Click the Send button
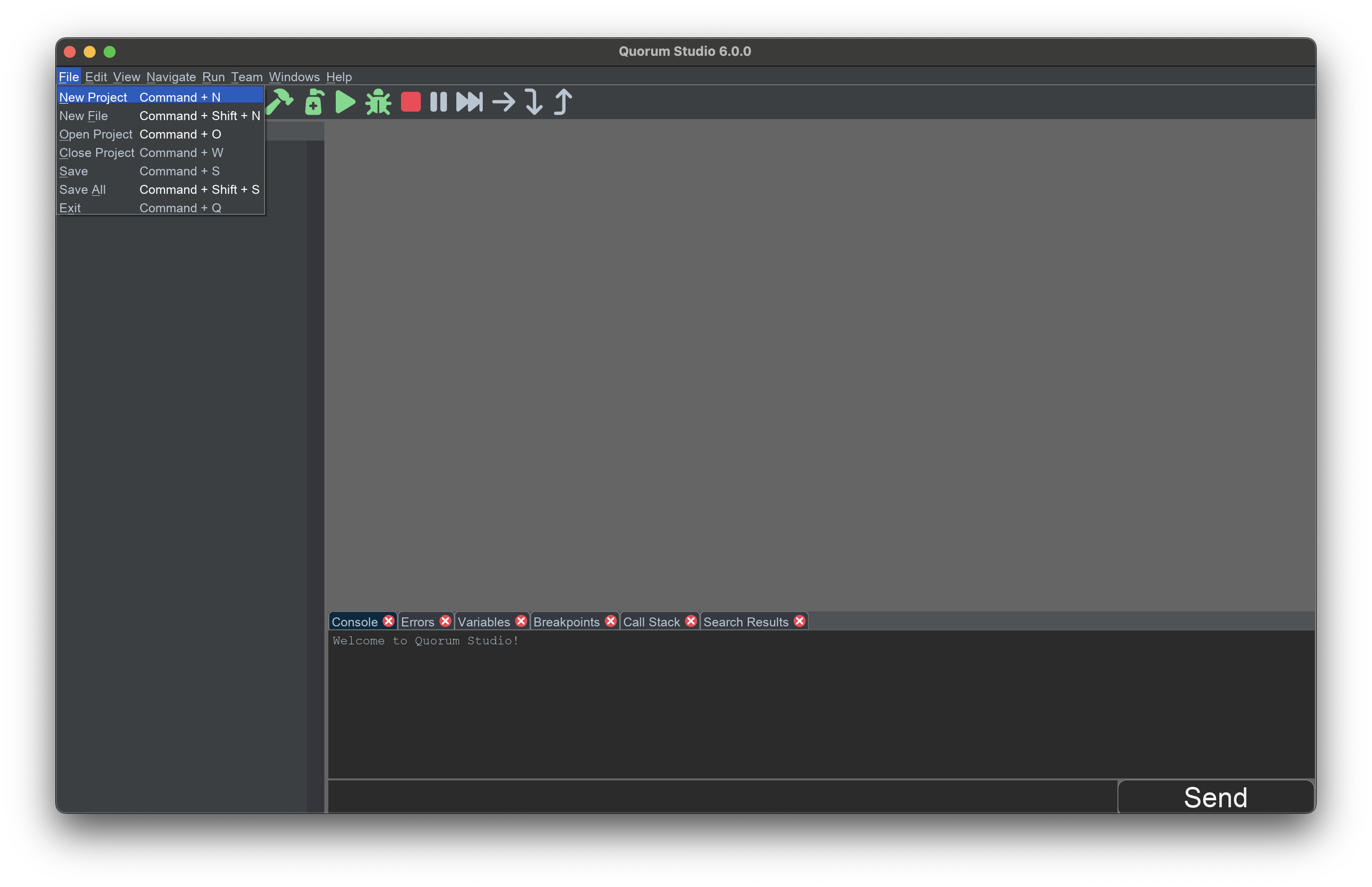The image size is (1372, 887). tap(1216, 797)
